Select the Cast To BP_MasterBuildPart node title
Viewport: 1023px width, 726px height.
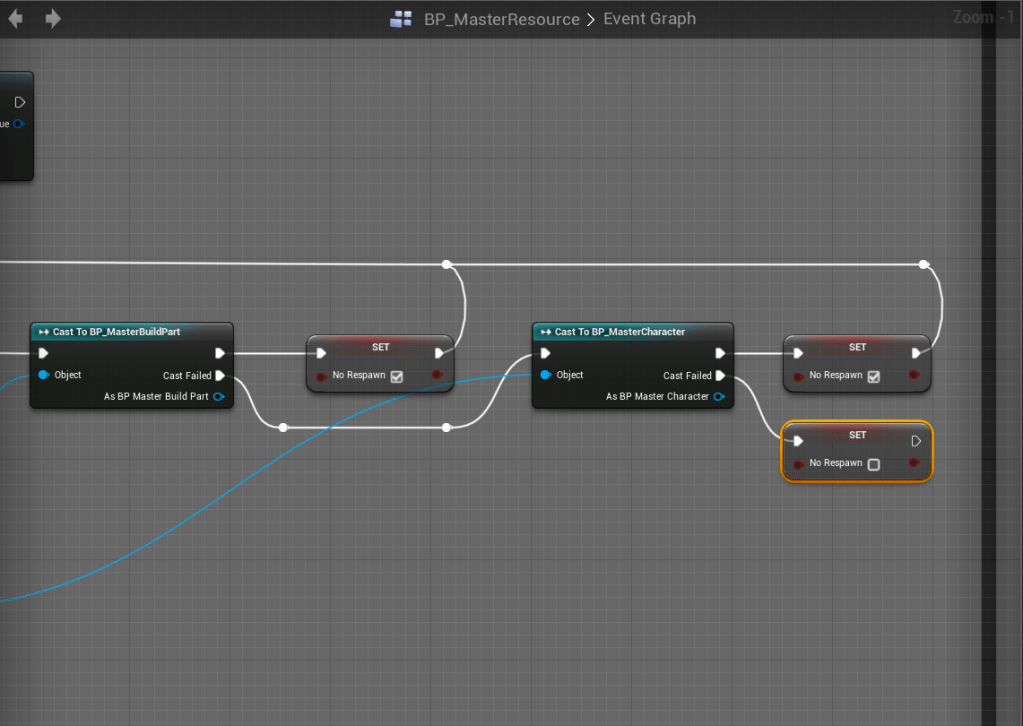pos(116,331)
